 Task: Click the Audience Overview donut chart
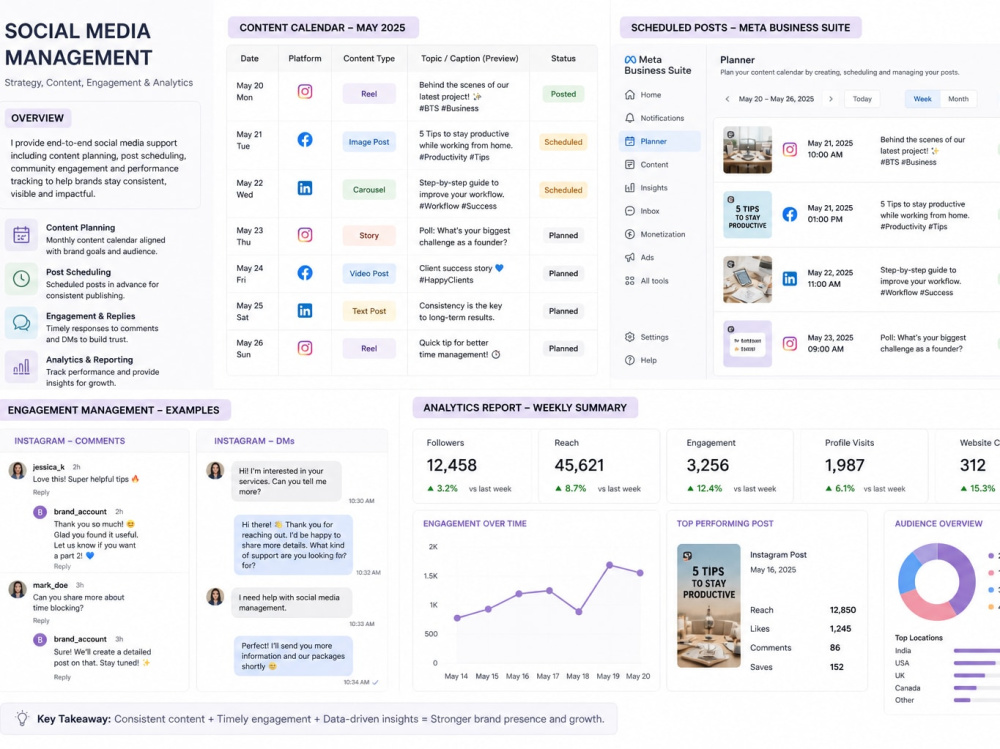click(x=936, y=582)
